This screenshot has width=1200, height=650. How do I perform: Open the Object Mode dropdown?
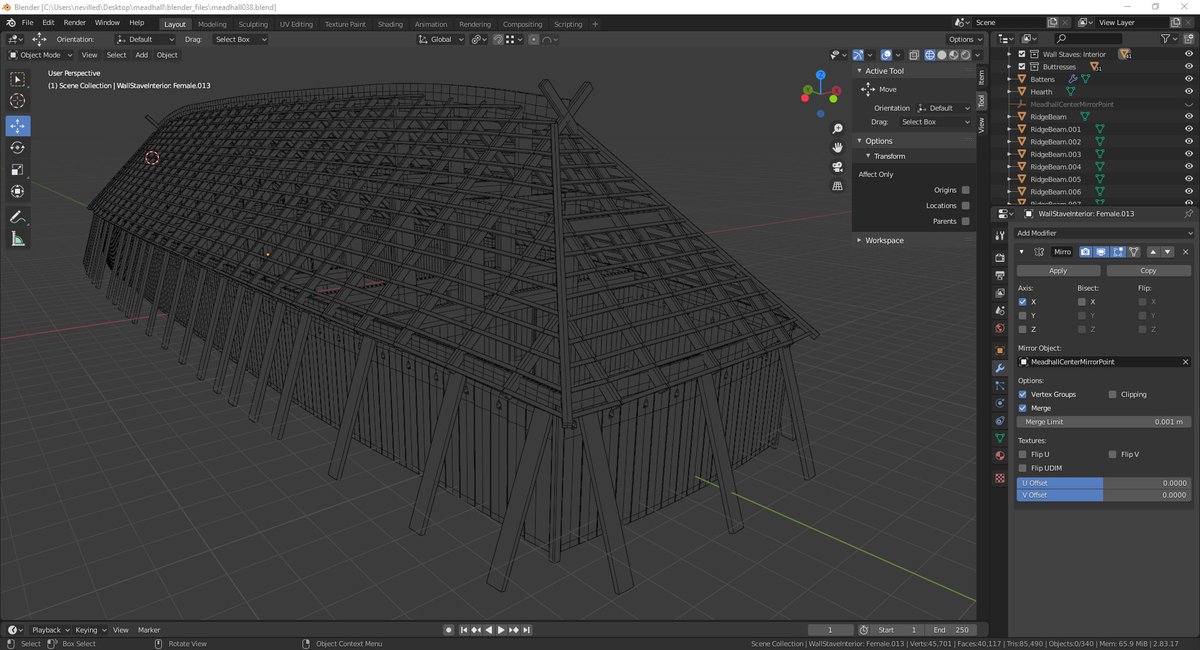40,55
